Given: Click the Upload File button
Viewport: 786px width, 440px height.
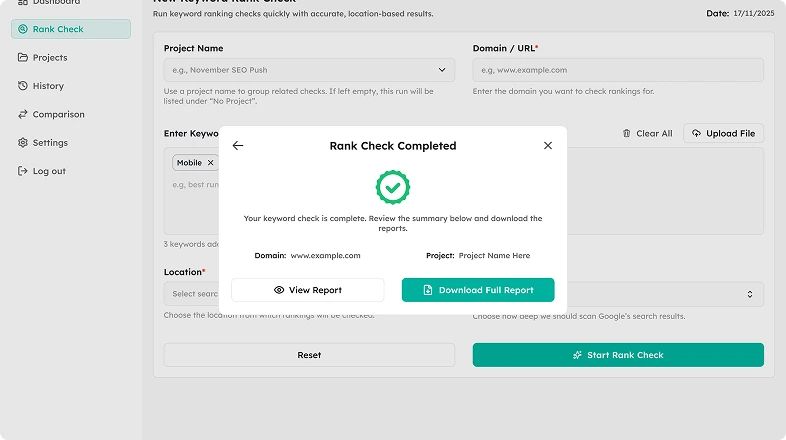Looking at the screenshot, I should point(723,134).
